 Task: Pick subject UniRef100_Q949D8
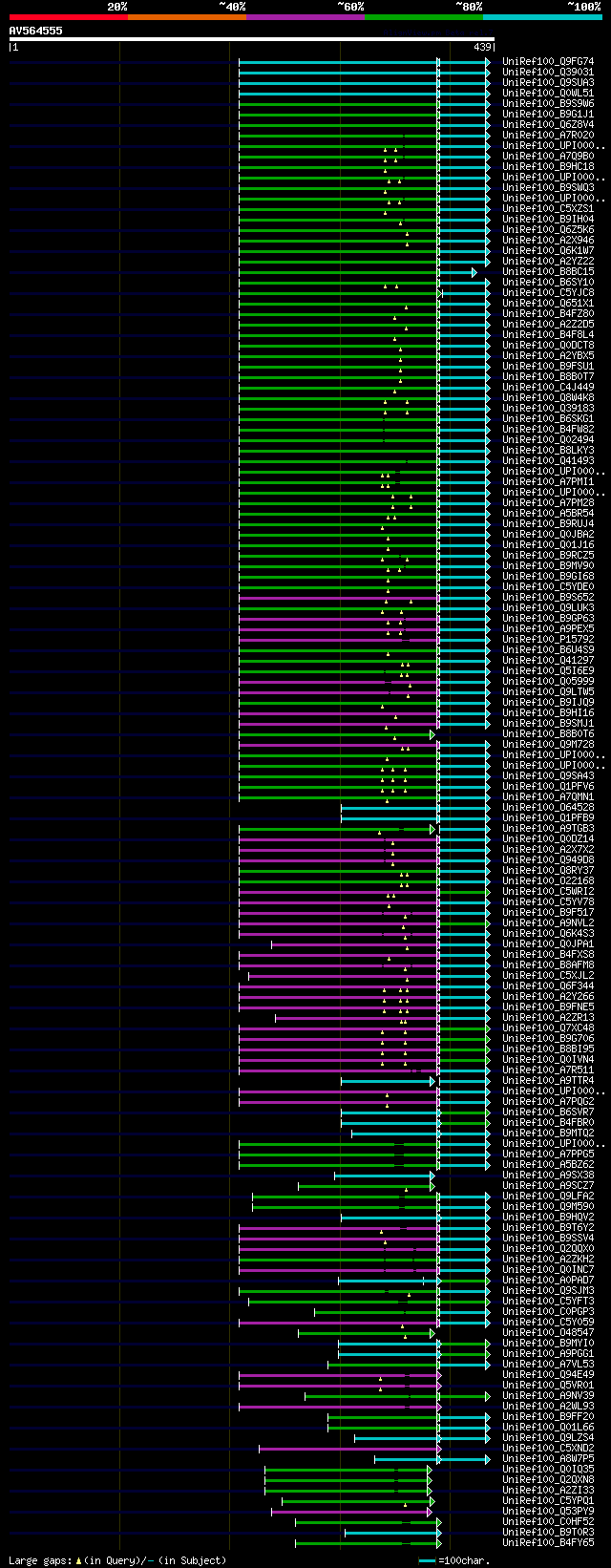[548, 860]
